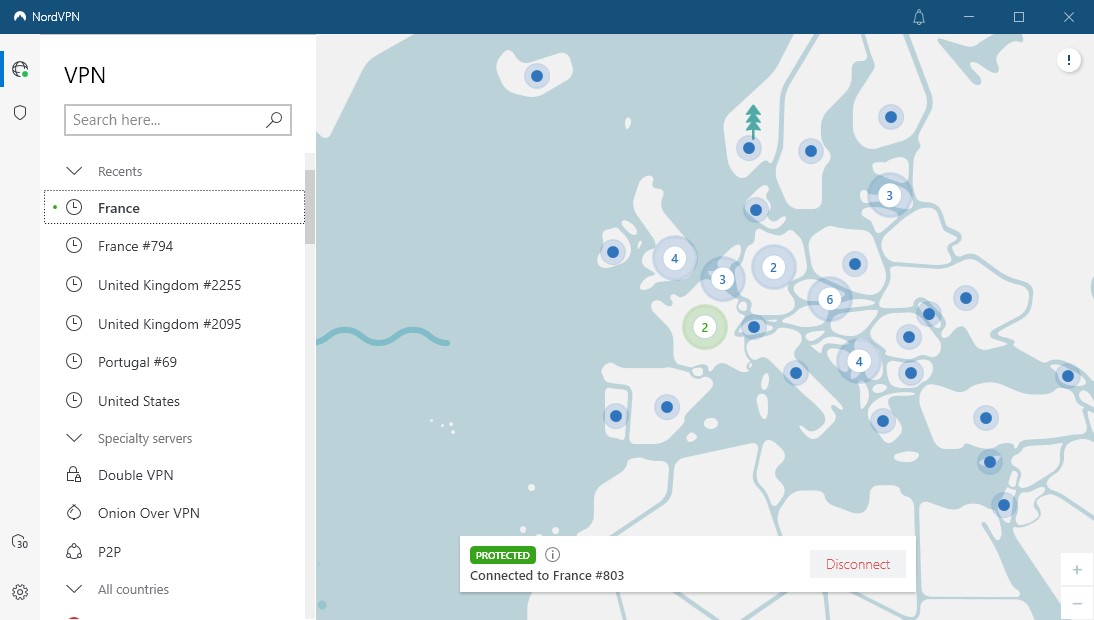Select the Finland server pin on map
The height and width of the screenshot is (620, 1094).
891,117
